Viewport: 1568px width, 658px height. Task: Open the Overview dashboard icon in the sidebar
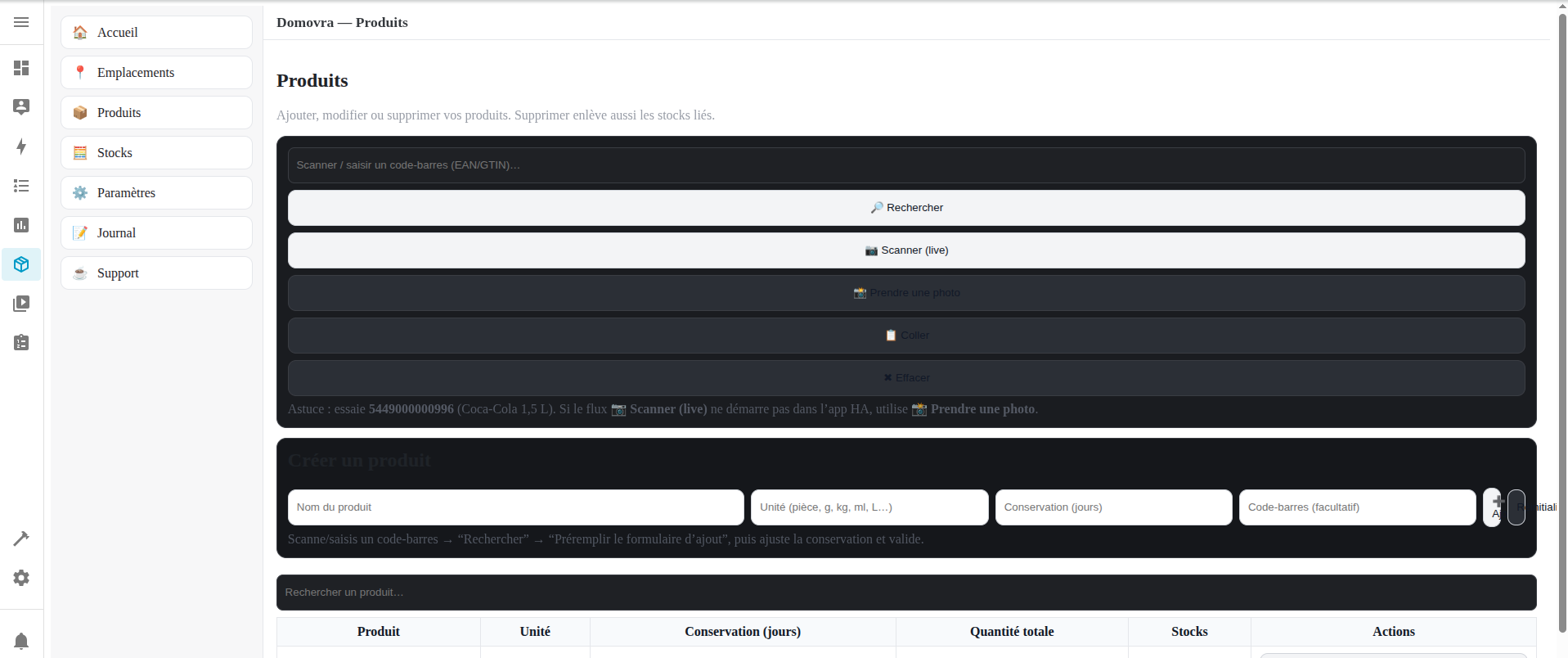tap(21, 68)
